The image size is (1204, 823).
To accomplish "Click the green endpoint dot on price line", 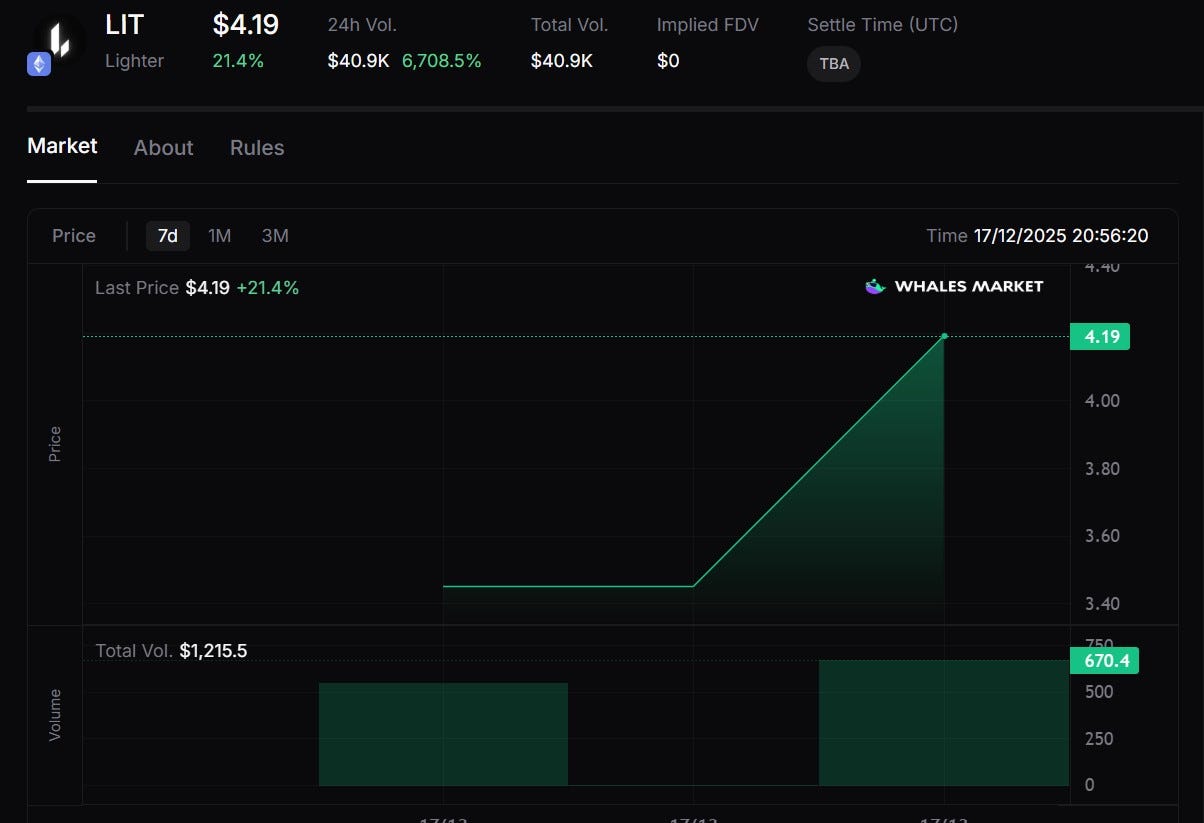I will pos(943,337).
